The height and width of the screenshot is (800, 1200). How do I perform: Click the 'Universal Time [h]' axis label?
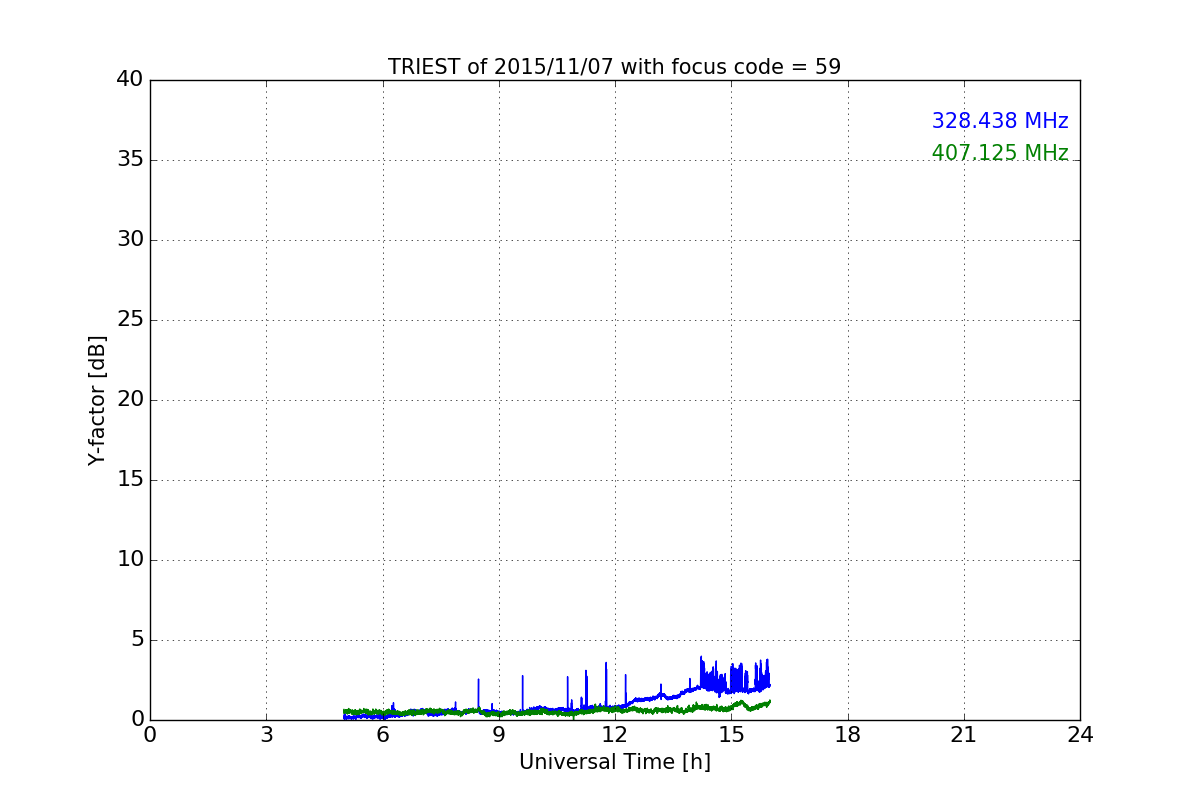[615, 762]
